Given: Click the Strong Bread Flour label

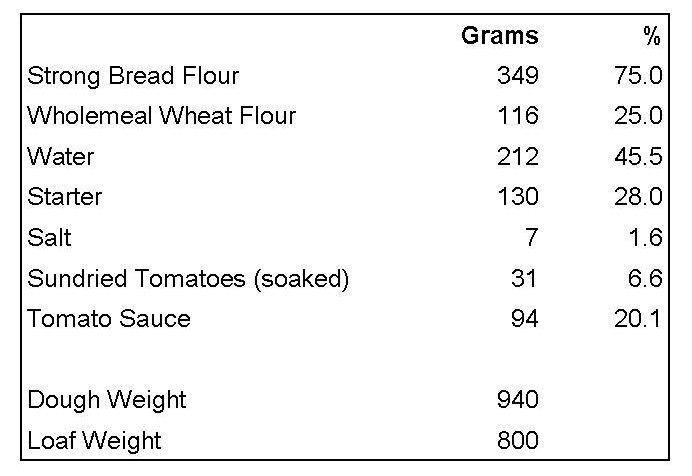Looking at the screenshot, I should (x=134, y=76).
